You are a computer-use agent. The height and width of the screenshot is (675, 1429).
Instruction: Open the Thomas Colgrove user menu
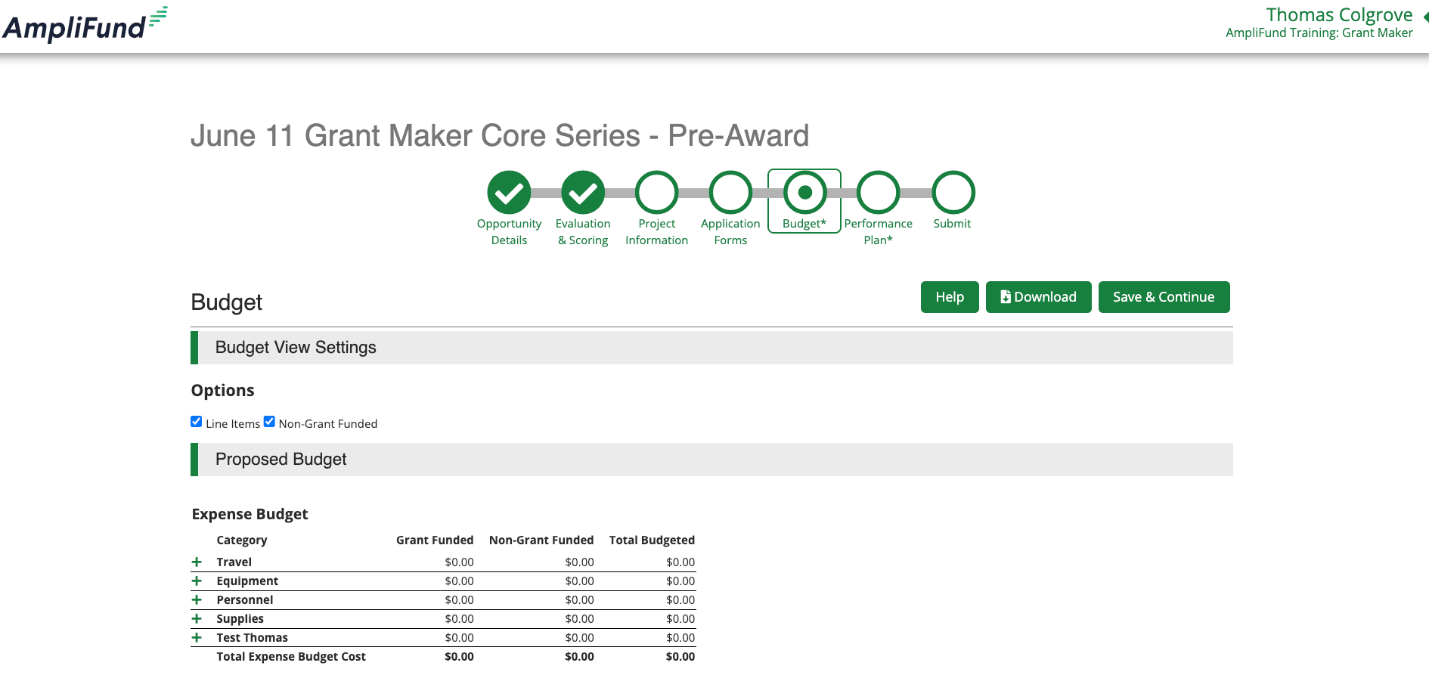coord(1338,15)
